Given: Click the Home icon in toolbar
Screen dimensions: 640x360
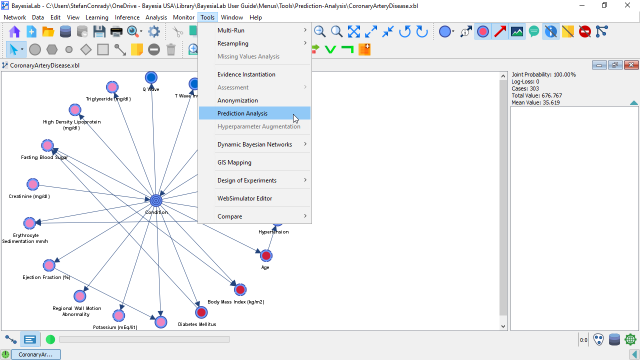Looking at the screenshot, I should coord(14,31).
